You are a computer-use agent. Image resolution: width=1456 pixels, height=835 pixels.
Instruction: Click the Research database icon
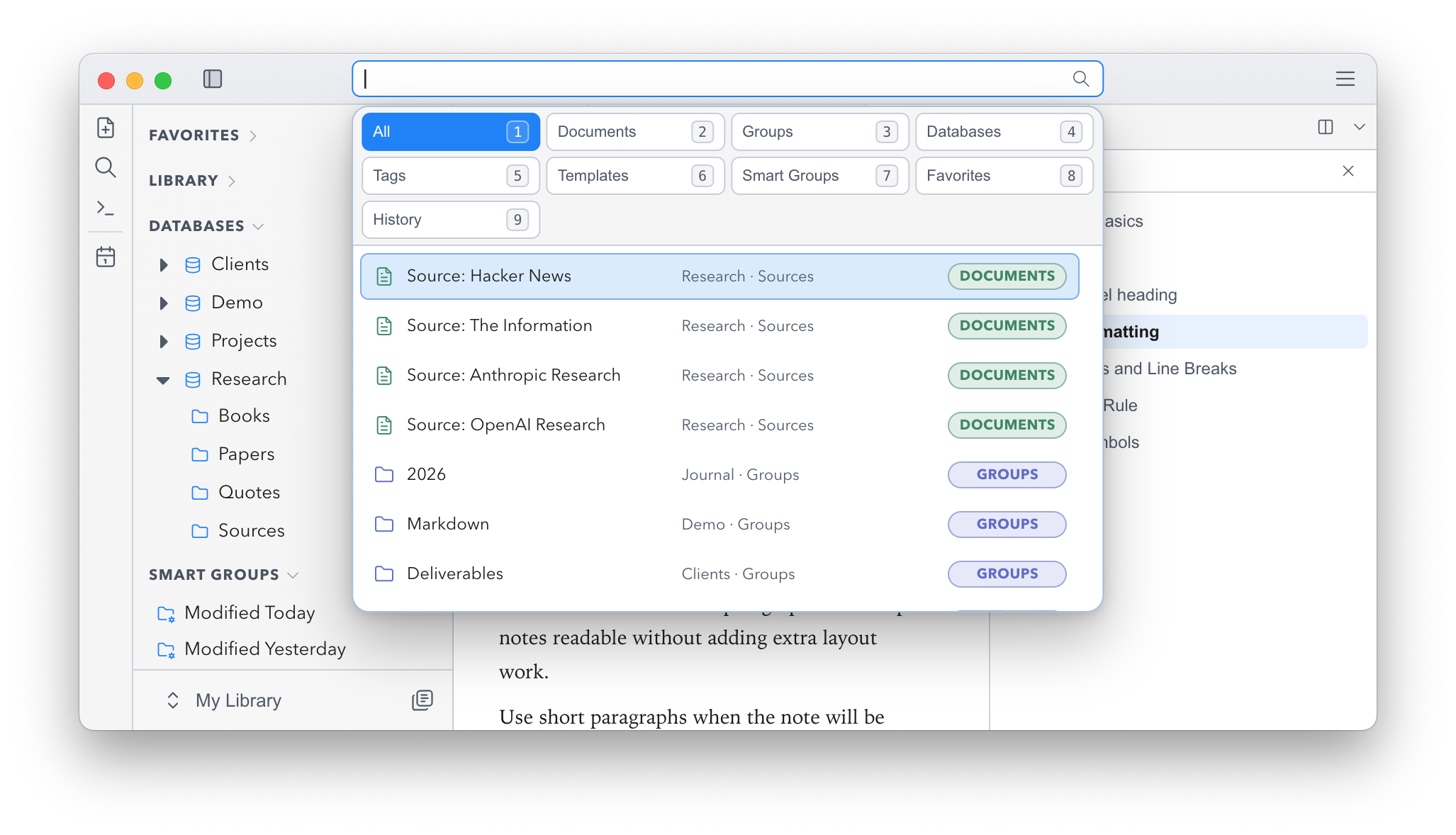193,380
